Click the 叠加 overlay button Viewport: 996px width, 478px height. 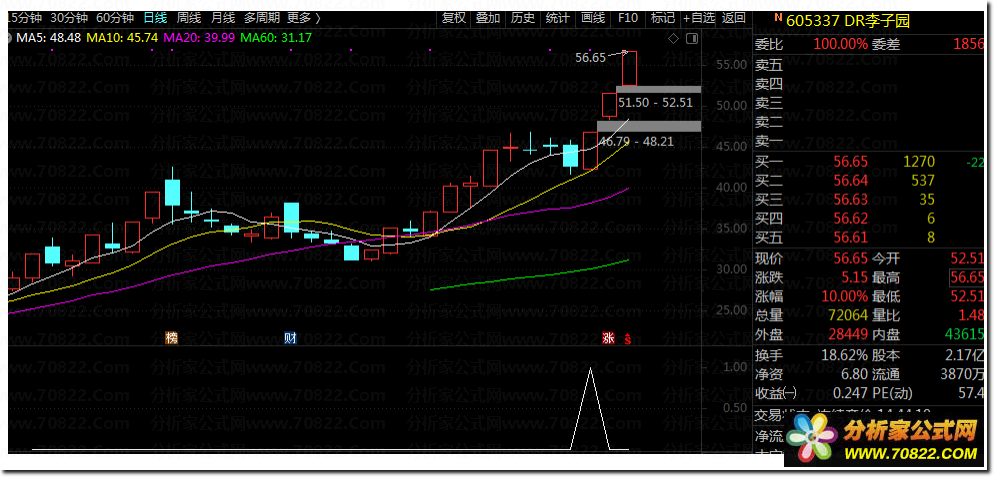tap(488, 18)
